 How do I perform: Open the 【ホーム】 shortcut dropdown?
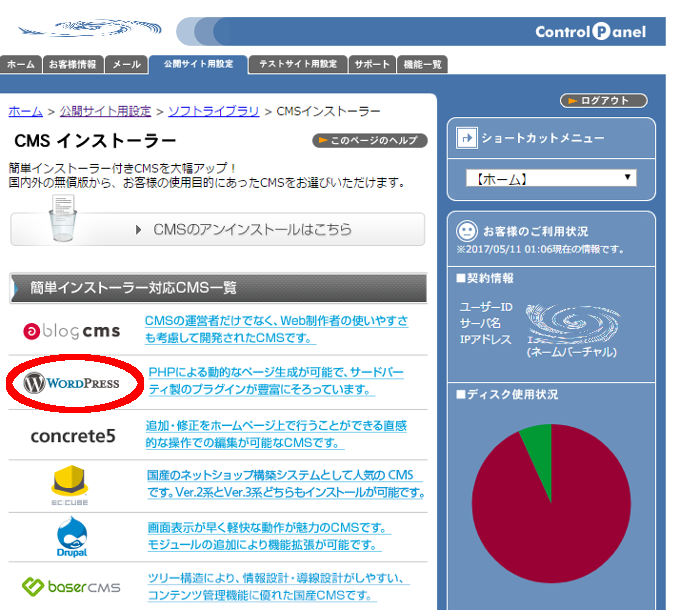tap(551, 178)
